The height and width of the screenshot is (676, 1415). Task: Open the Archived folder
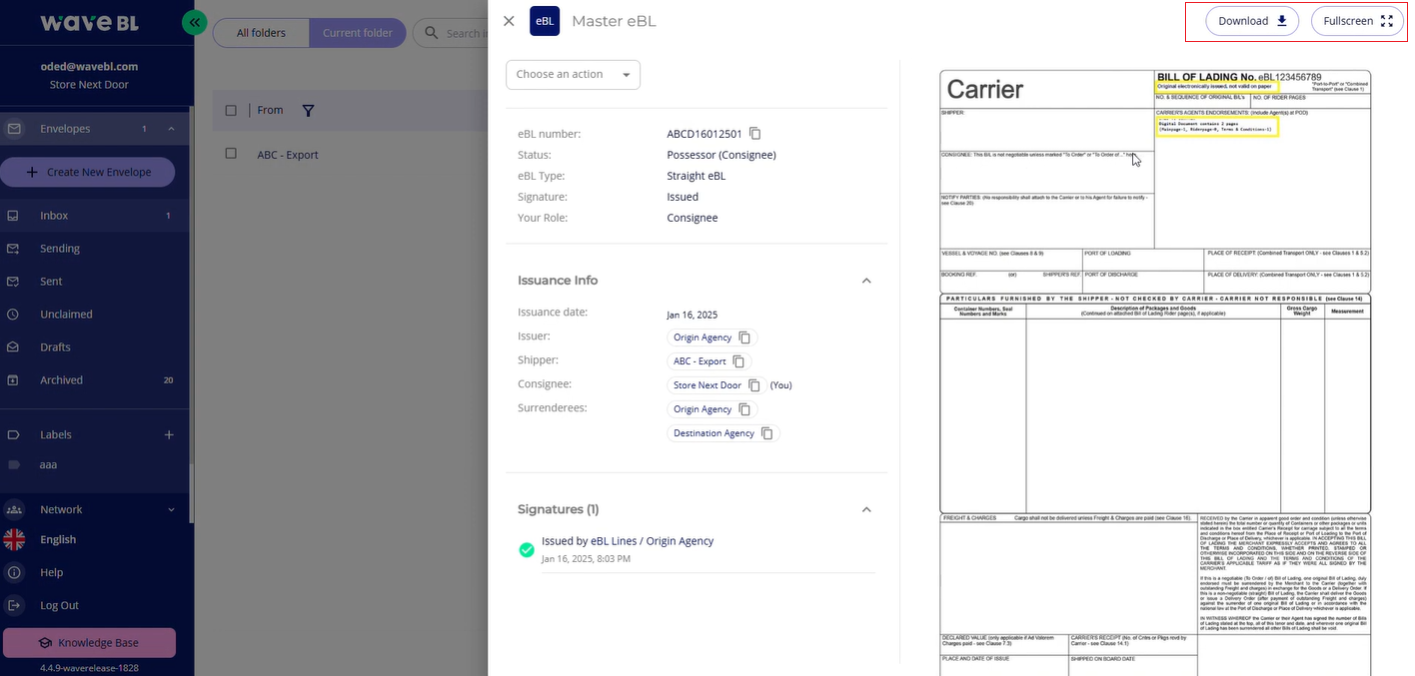click(x=62, y=380)
